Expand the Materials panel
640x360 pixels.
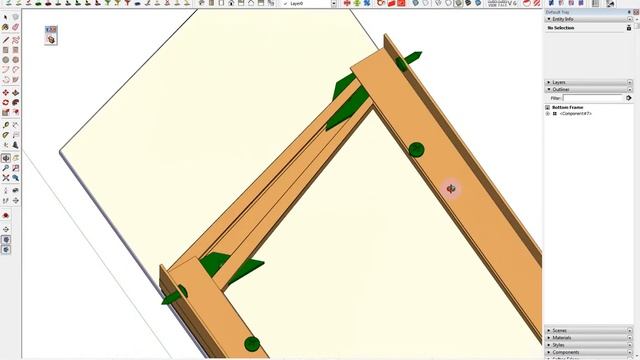(x=549, y=338)
